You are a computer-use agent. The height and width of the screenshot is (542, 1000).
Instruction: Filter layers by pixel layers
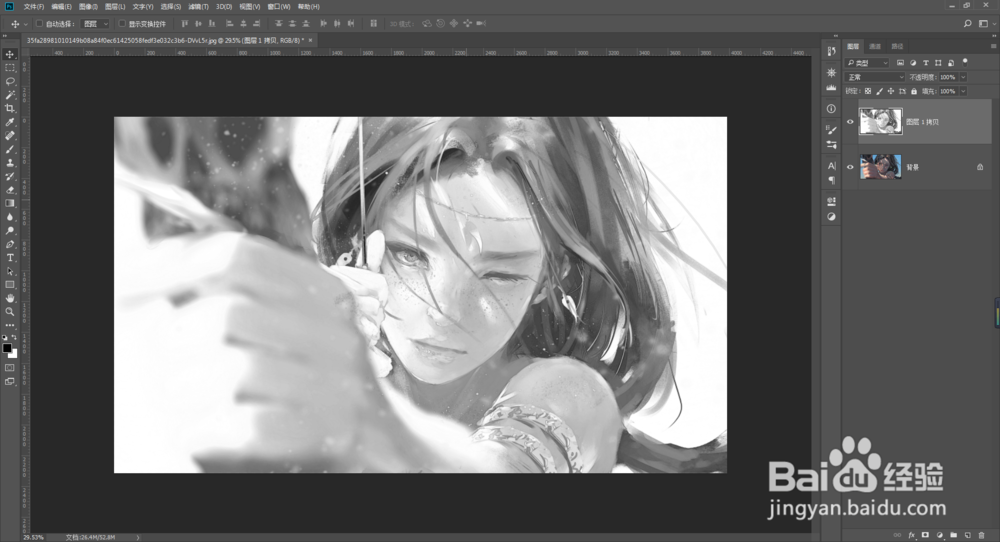[x=901, y=62]
